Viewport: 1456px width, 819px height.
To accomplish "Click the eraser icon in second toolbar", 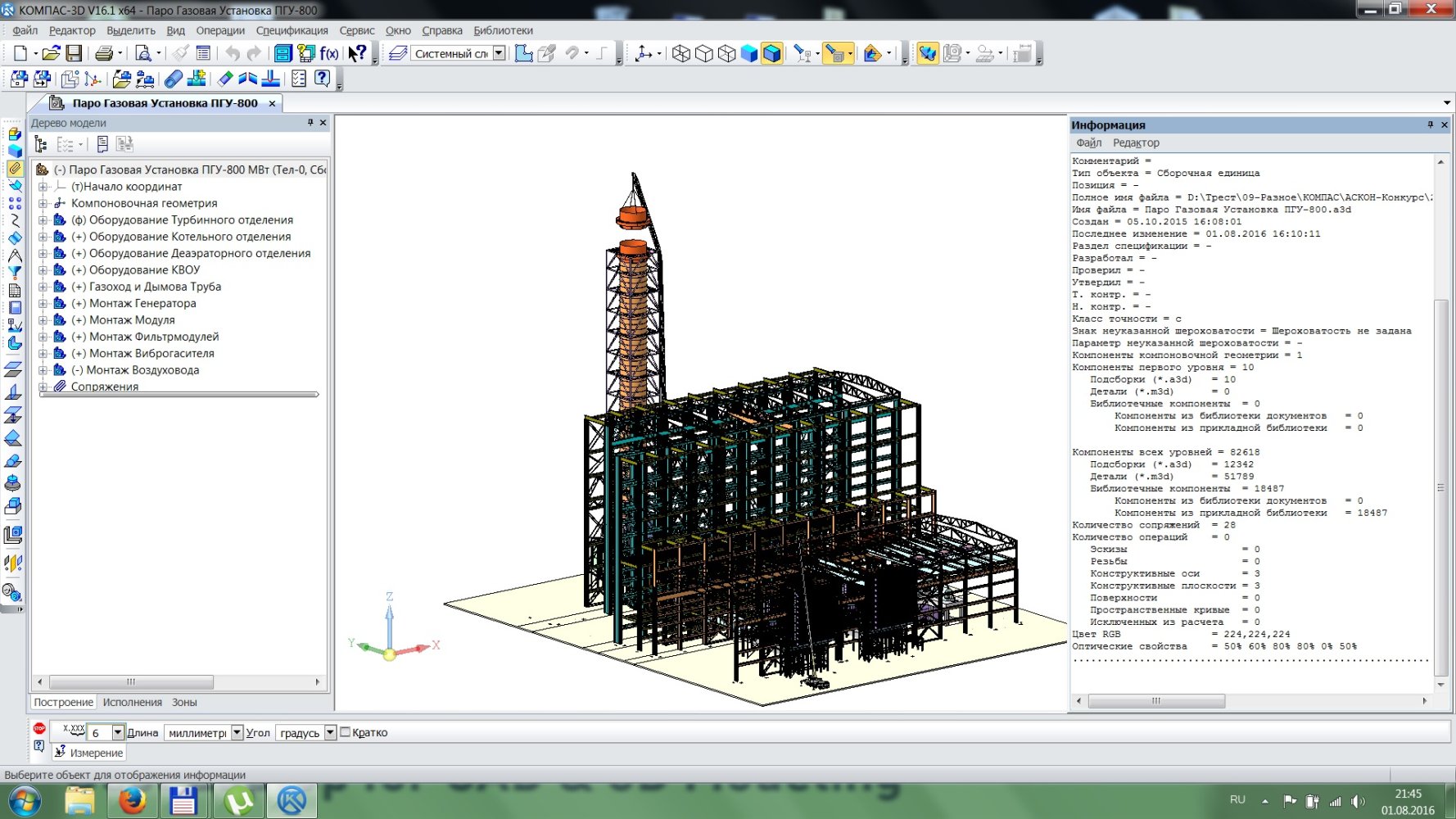I will pyautogui.click(x=225, y=79).
